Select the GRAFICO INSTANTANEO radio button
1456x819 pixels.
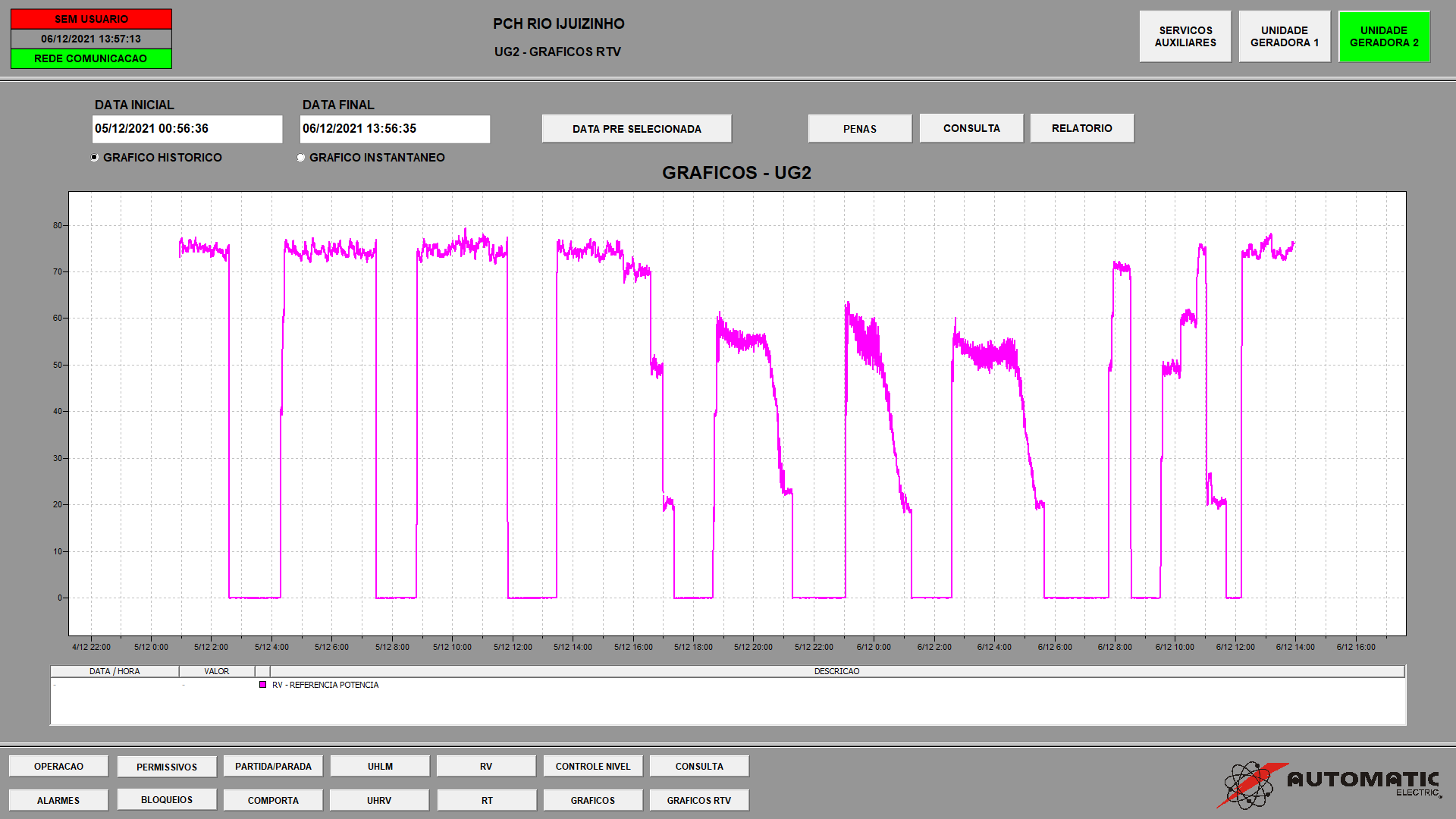point(301,158)
